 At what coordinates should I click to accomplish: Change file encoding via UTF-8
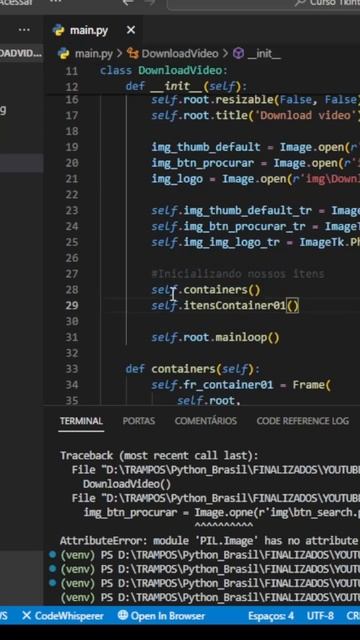tap(320, 616)
